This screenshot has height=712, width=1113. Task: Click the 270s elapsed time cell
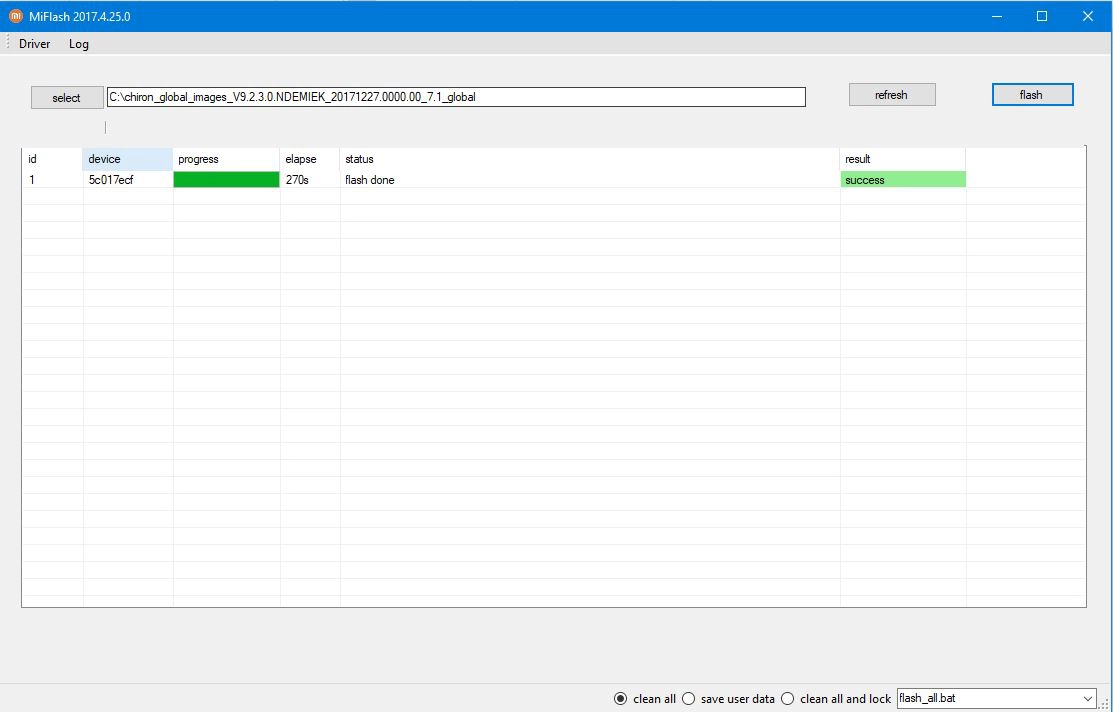coord(310,180)
